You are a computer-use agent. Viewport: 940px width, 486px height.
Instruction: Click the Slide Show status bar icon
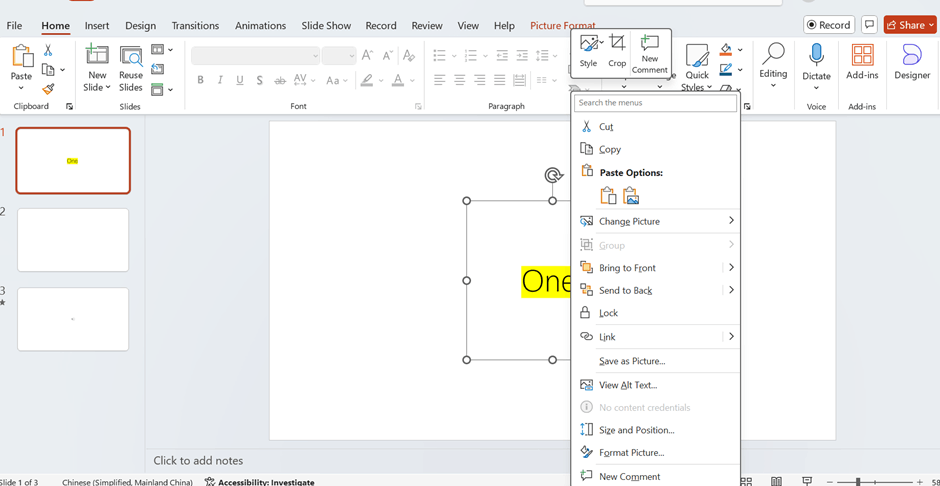806,482
